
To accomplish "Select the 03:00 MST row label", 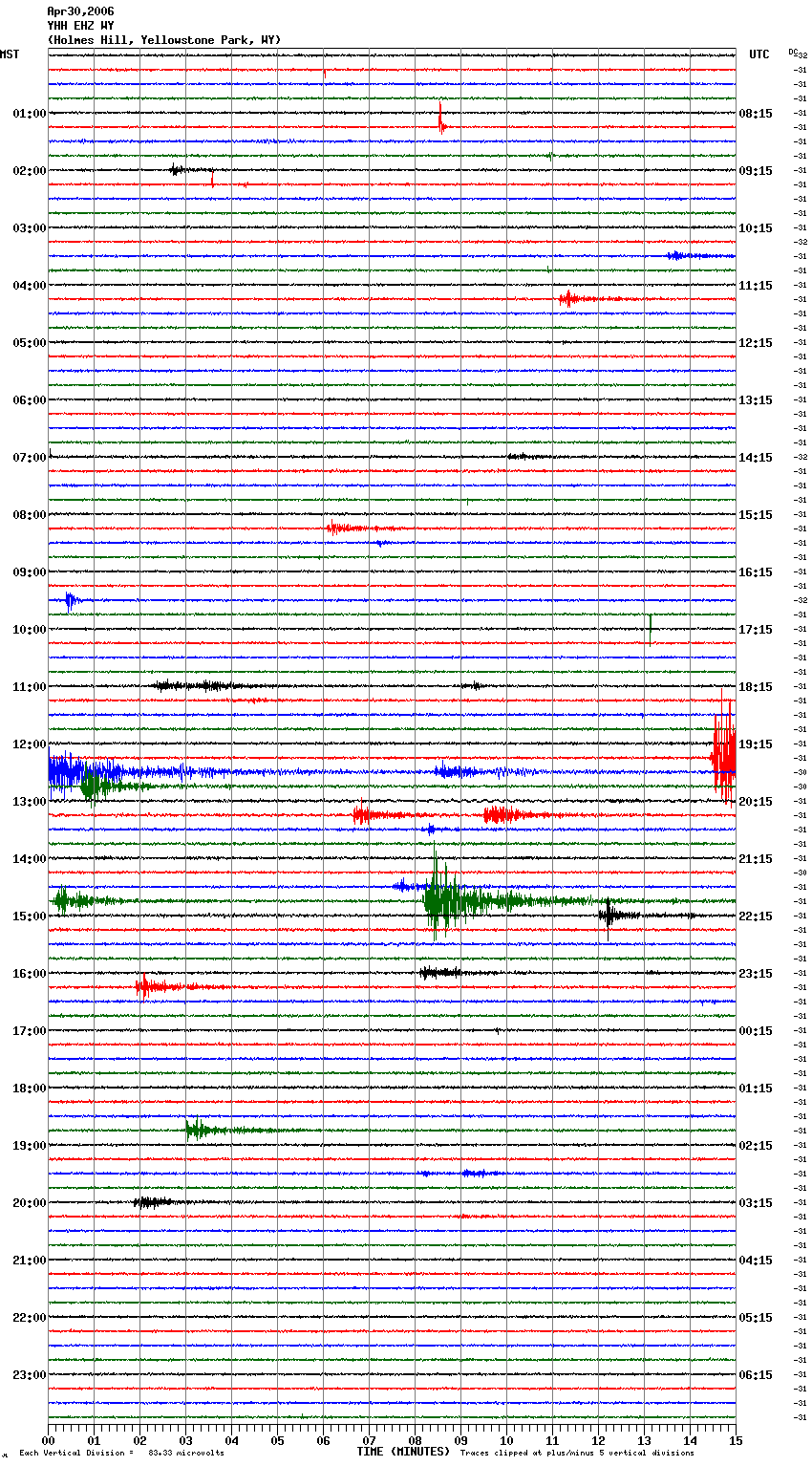I will pyautogui.click(x=30, y=228).
